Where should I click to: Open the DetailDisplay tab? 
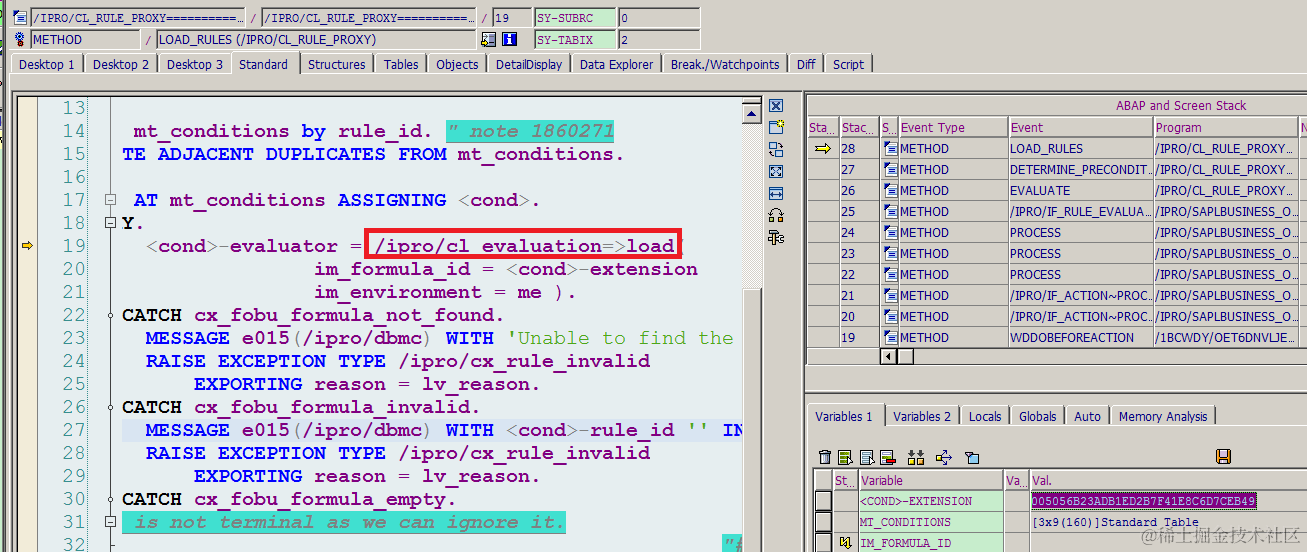(x=529, y=64)
